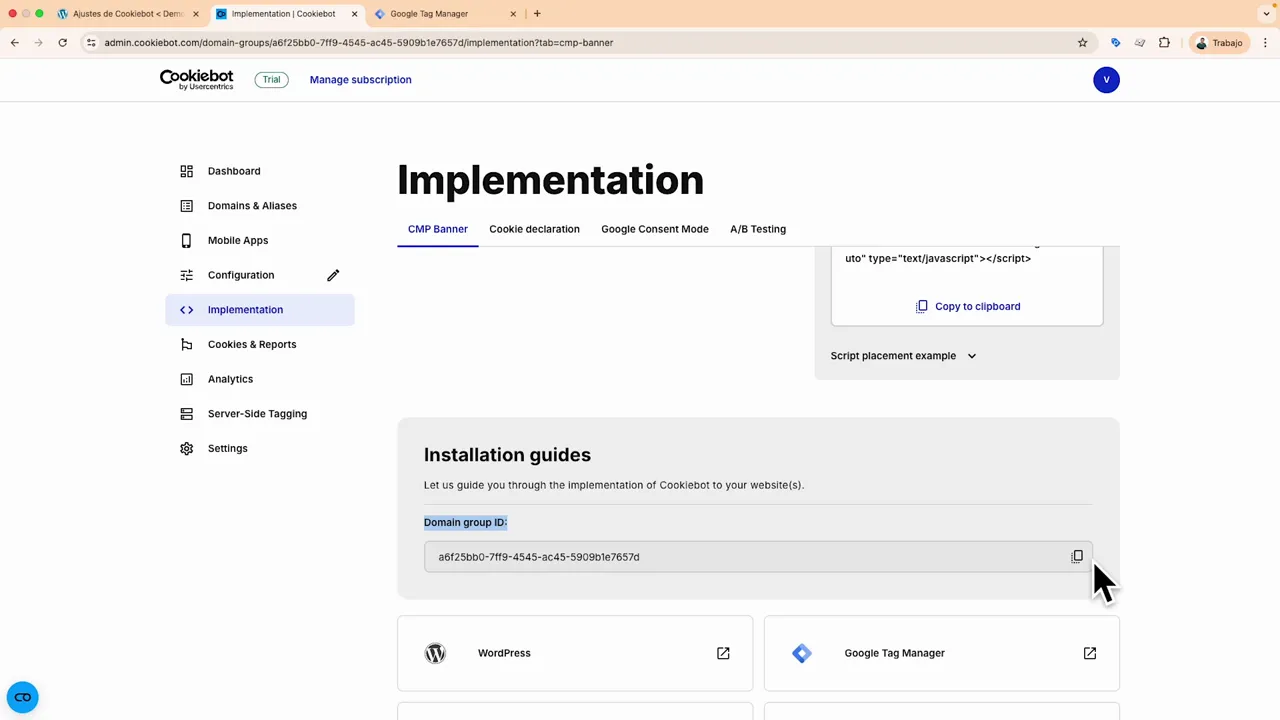Viewport: 1280px width, 720px height.
Task: Switch to Cookie declaration tab
Action: click(534, 229)
